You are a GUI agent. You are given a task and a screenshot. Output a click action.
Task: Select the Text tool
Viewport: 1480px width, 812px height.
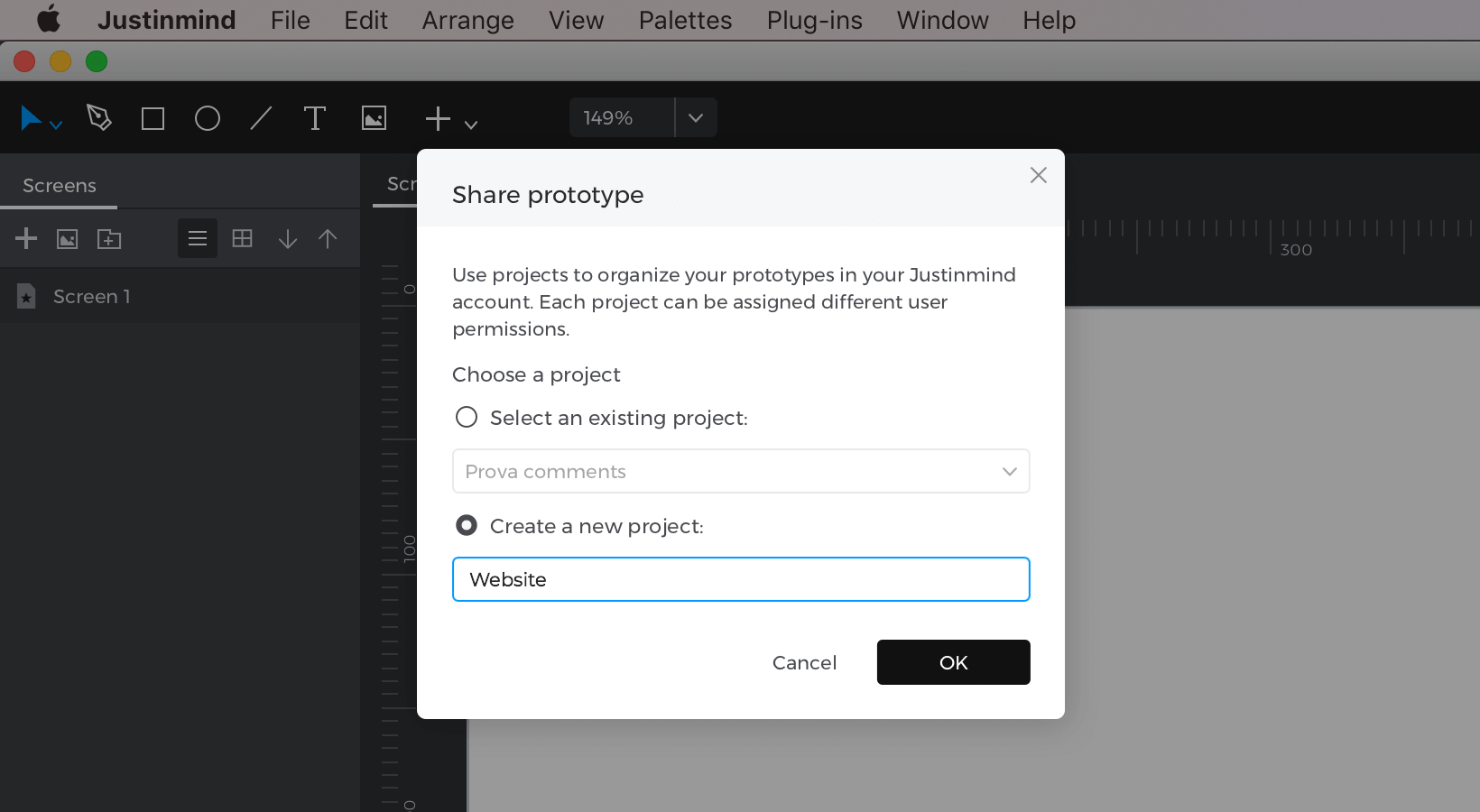[x=315, y=118]
